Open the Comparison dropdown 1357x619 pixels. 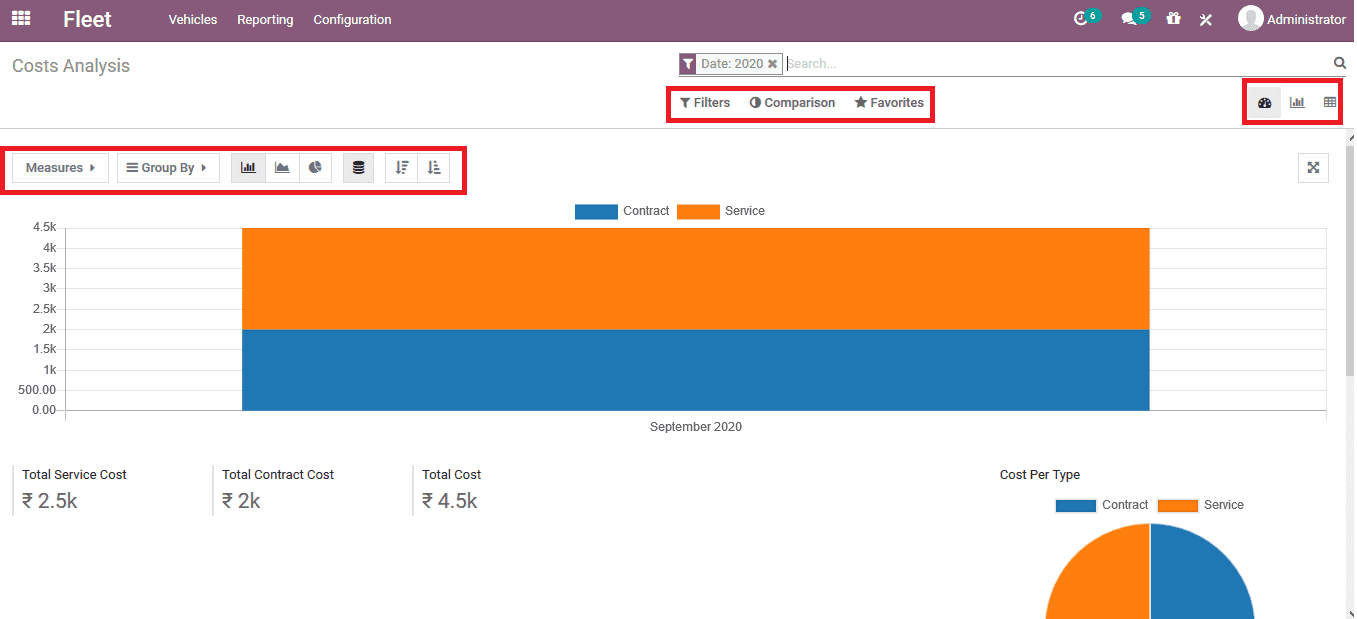792,102
